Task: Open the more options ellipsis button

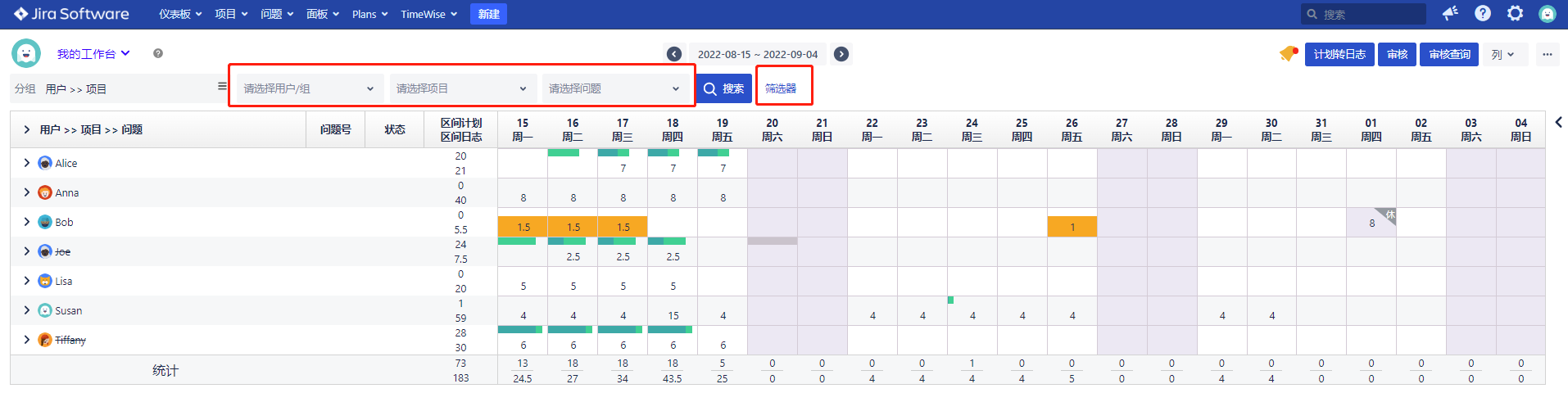Action: point(1547,54)
